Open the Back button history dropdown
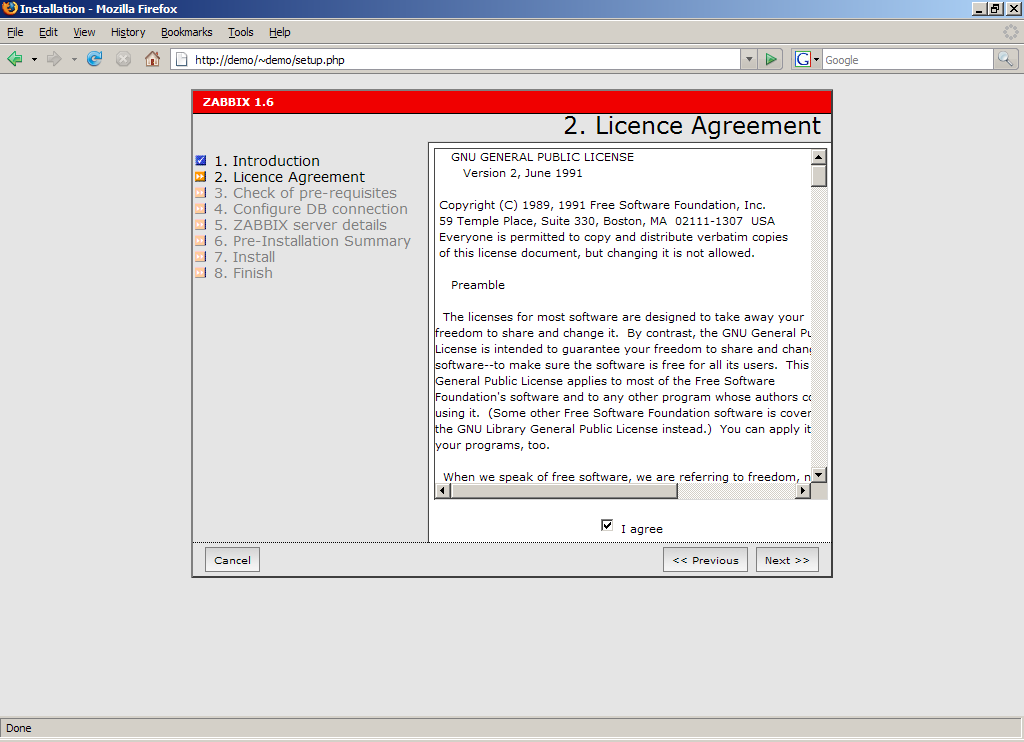Image resolution: width=1024 pixels, height=742 pixels. coord(34,59)
